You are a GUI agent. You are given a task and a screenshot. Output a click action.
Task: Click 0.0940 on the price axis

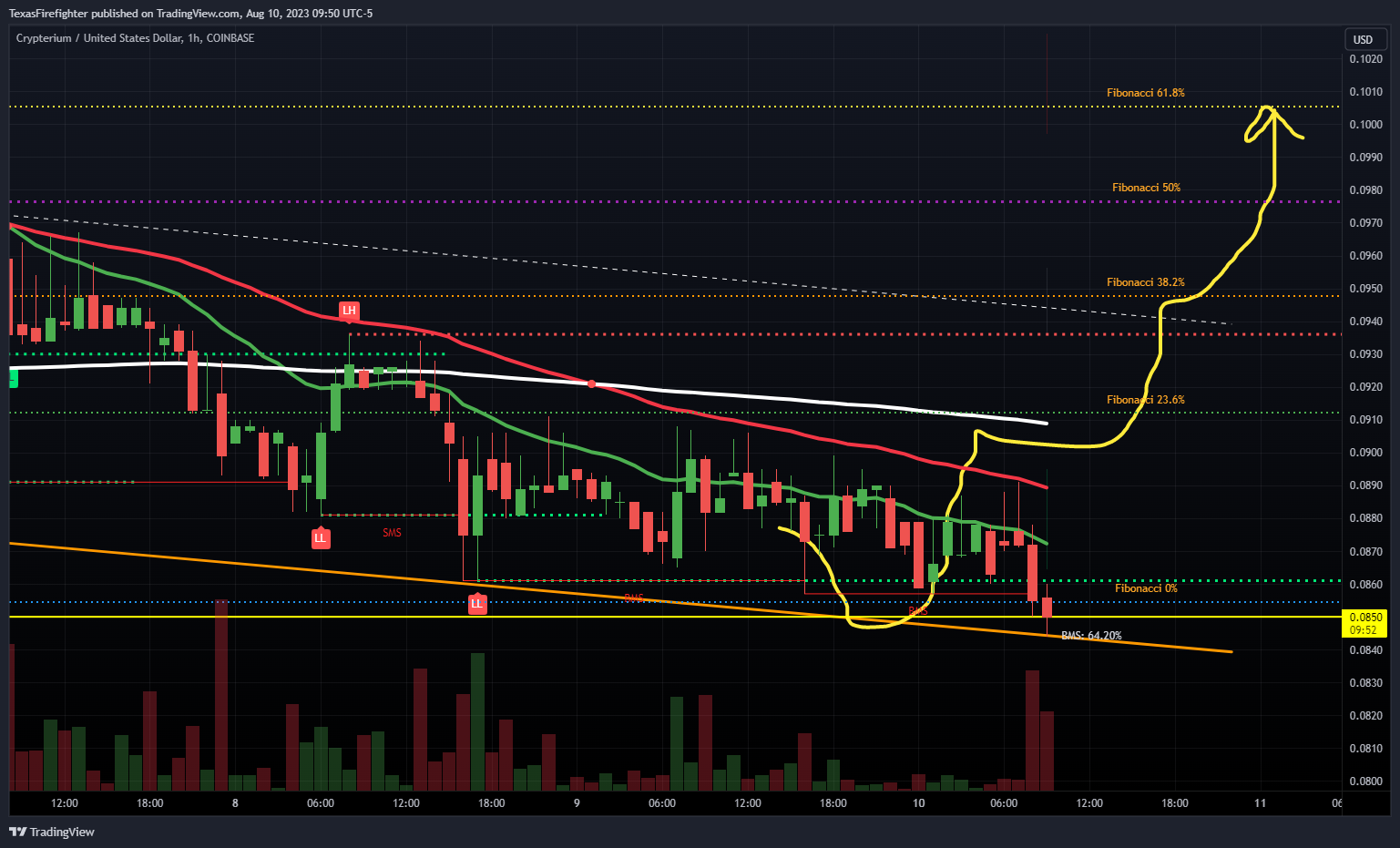1365,322
